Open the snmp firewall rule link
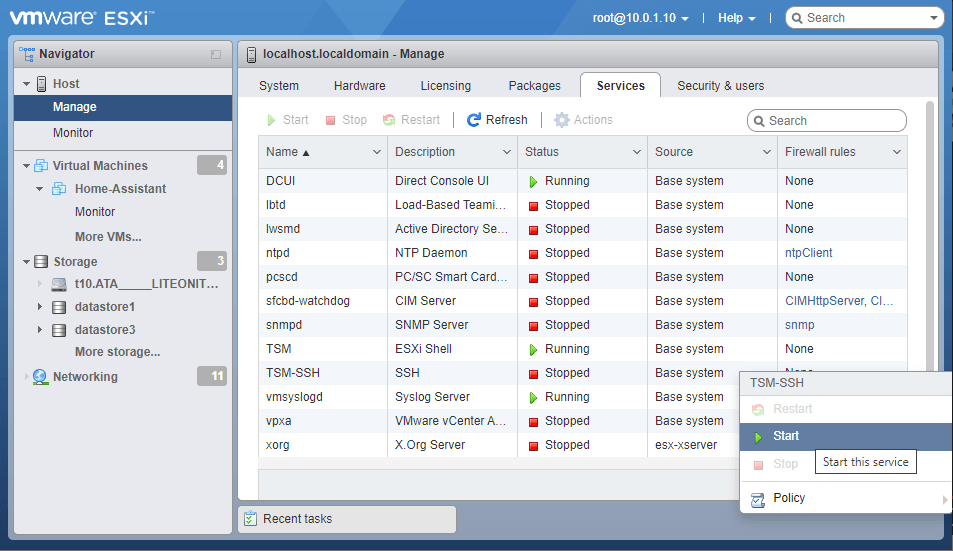The height and width of the screenshot is (551, 953). tap(799, 325)
